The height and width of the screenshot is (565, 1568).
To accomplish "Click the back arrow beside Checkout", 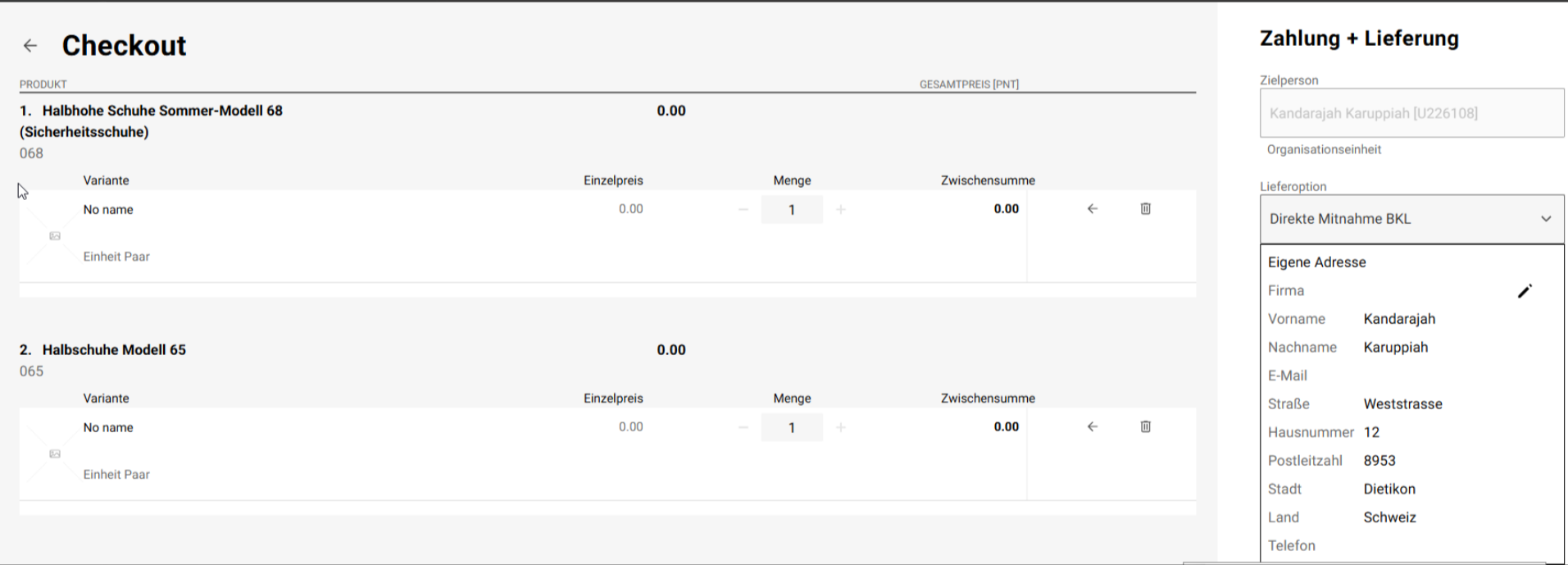I will (x=30, y=46).
